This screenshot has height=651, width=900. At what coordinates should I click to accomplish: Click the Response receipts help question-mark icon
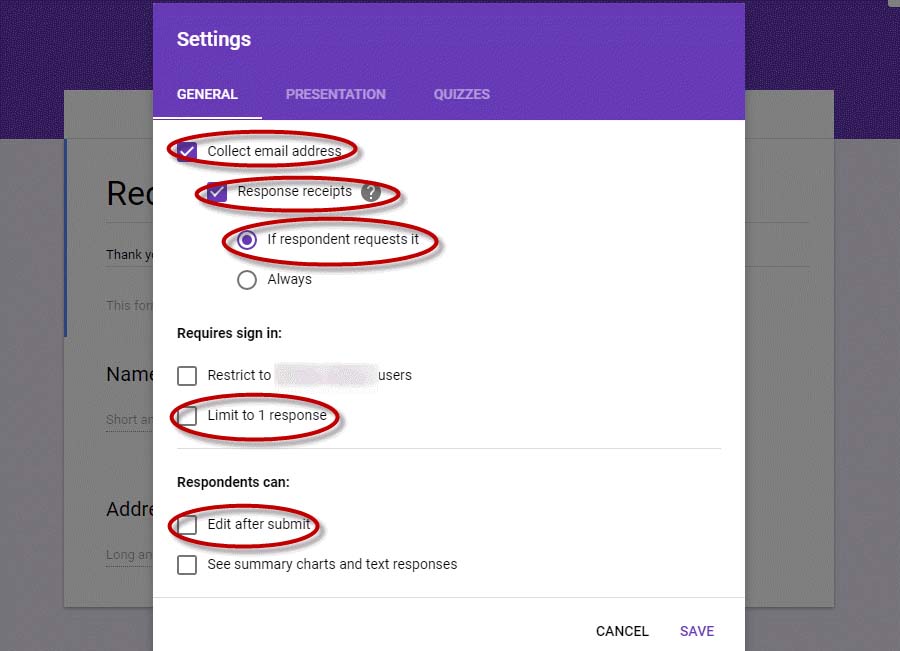371,192
